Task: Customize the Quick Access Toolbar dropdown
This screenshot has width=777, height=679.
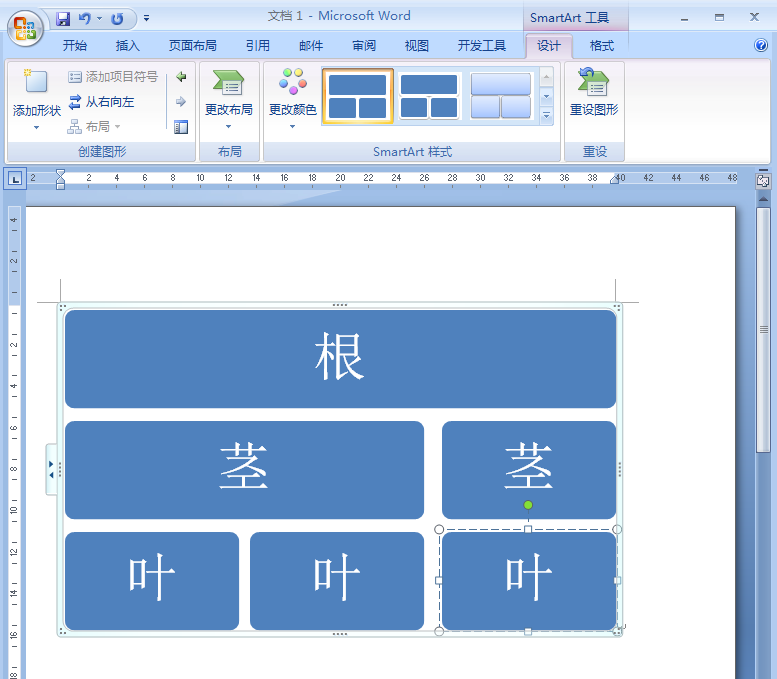Action: click(x=147, y=19)
